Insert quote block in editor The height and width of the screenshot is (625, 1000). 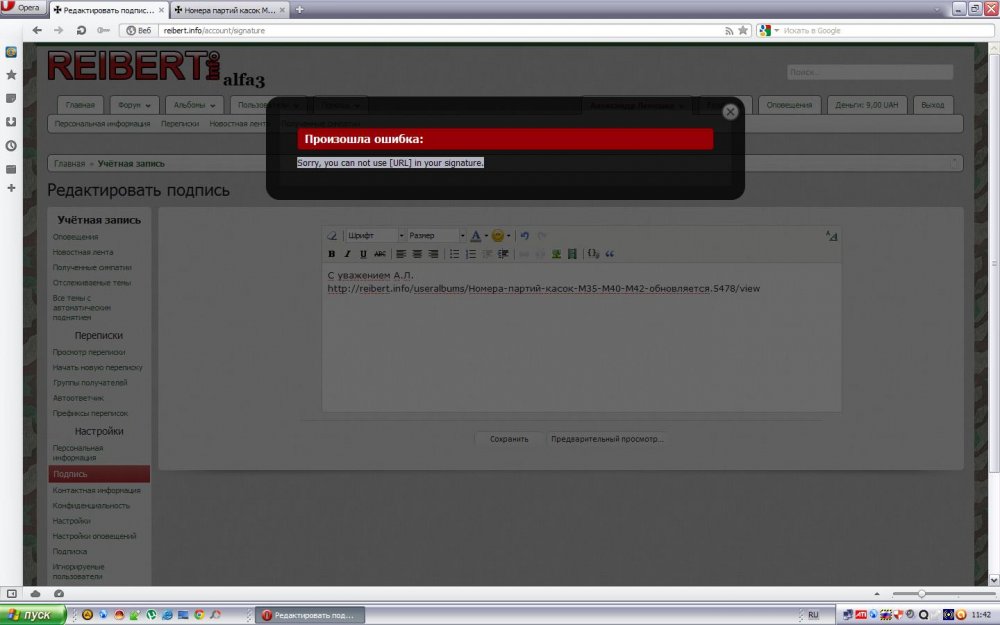[610, 254]
